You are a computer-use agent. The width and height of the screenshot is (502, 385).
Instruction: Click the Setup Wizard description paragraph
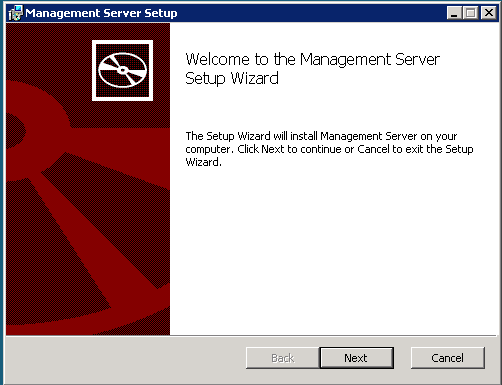329,149
